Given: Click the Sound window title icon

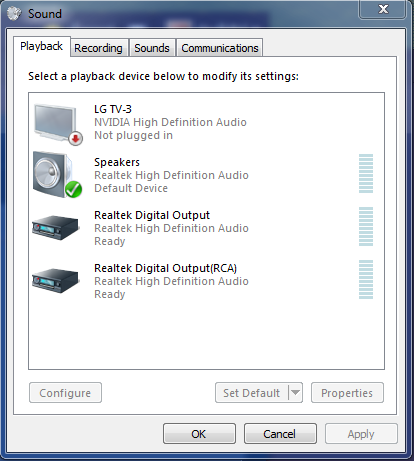Looking at the screenshot, I should click(x=14, y=13).
